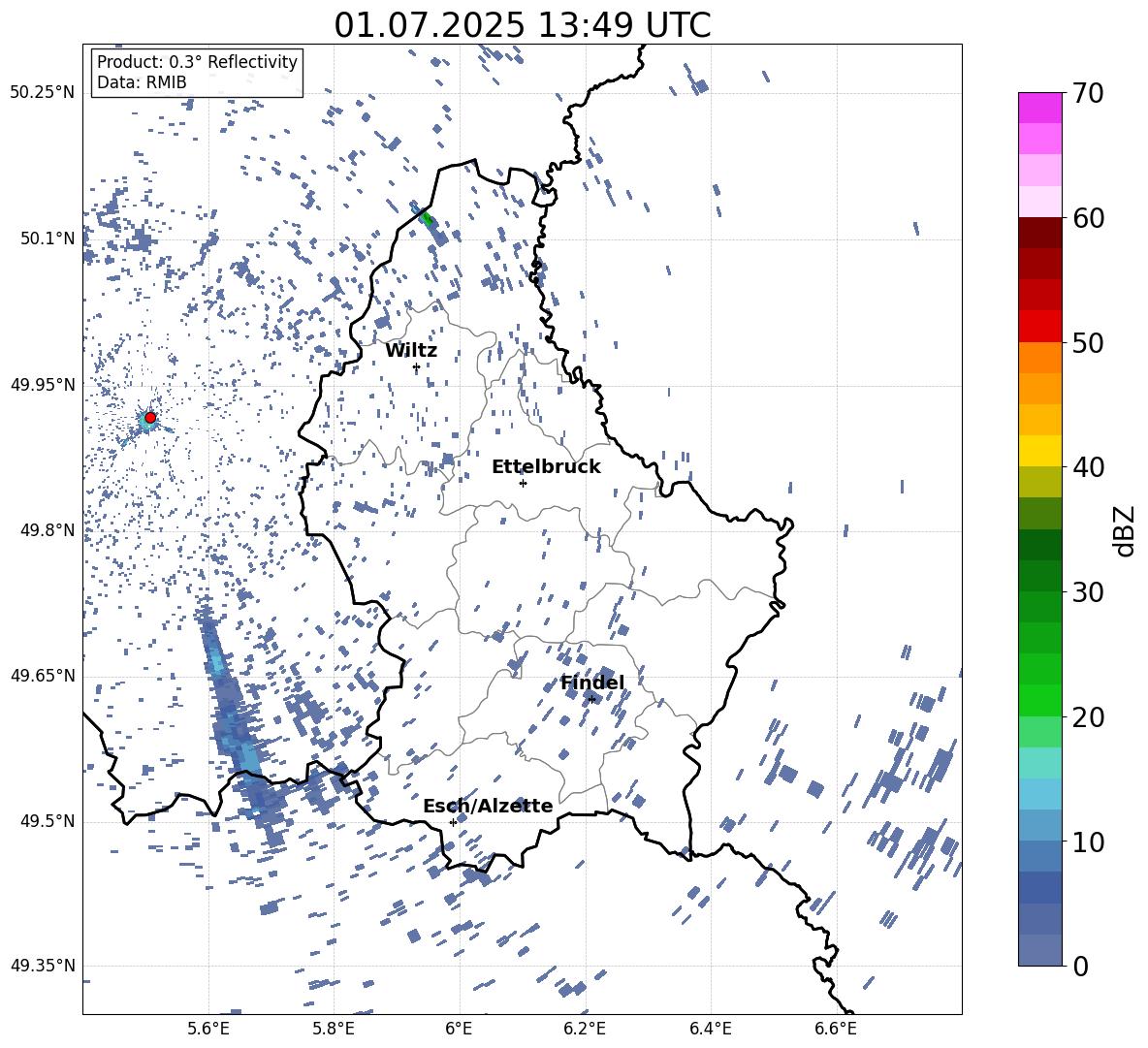
Task: Click the 49.8°N latitude label
Action: (48, 530)
